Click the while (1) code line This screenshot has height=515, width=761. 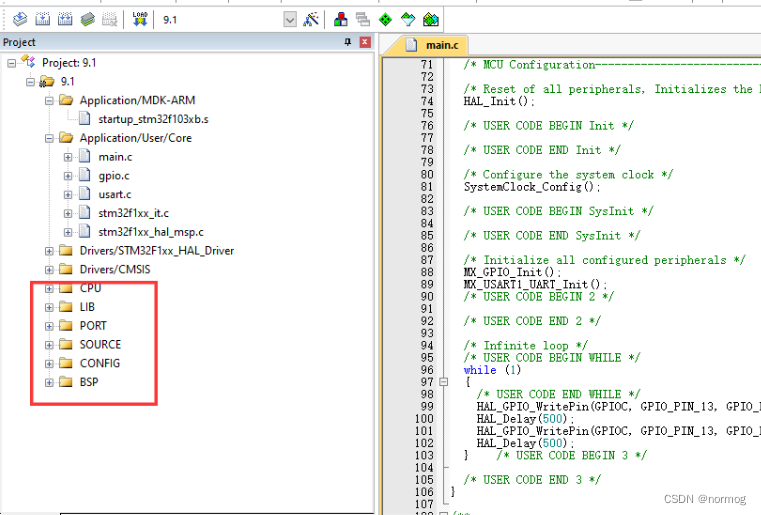pyautogui.click(x=492, y=370)
